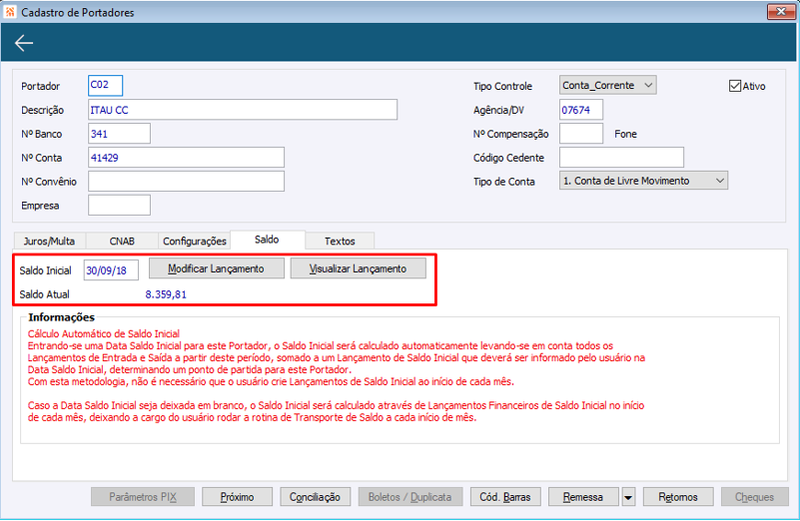Open the CNAB tab

pos(122,241)
